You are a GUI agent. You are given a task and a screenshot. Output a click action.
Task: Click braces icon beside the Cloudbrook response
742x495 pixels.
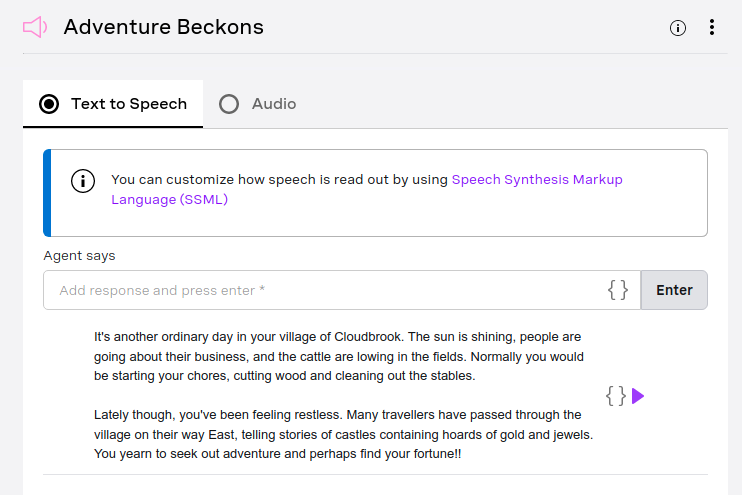point(616,396)
